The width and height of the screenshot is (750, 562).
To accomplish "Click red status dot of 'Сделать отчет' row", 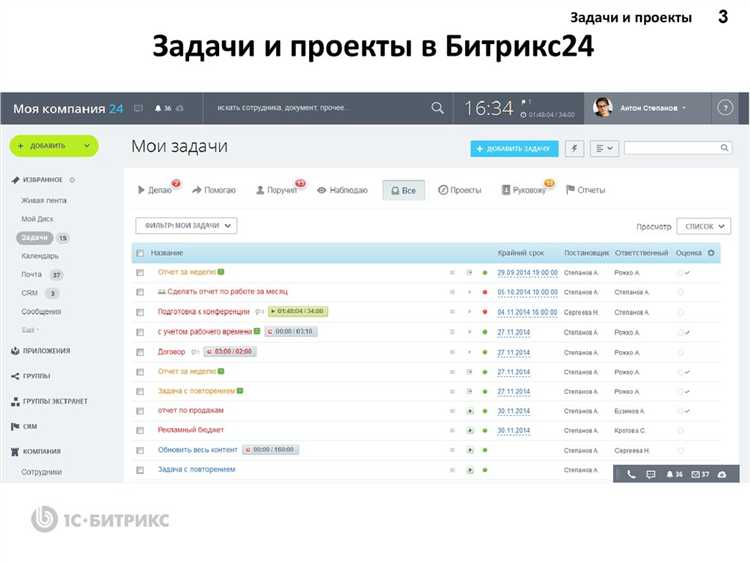I will coord(485,292).
